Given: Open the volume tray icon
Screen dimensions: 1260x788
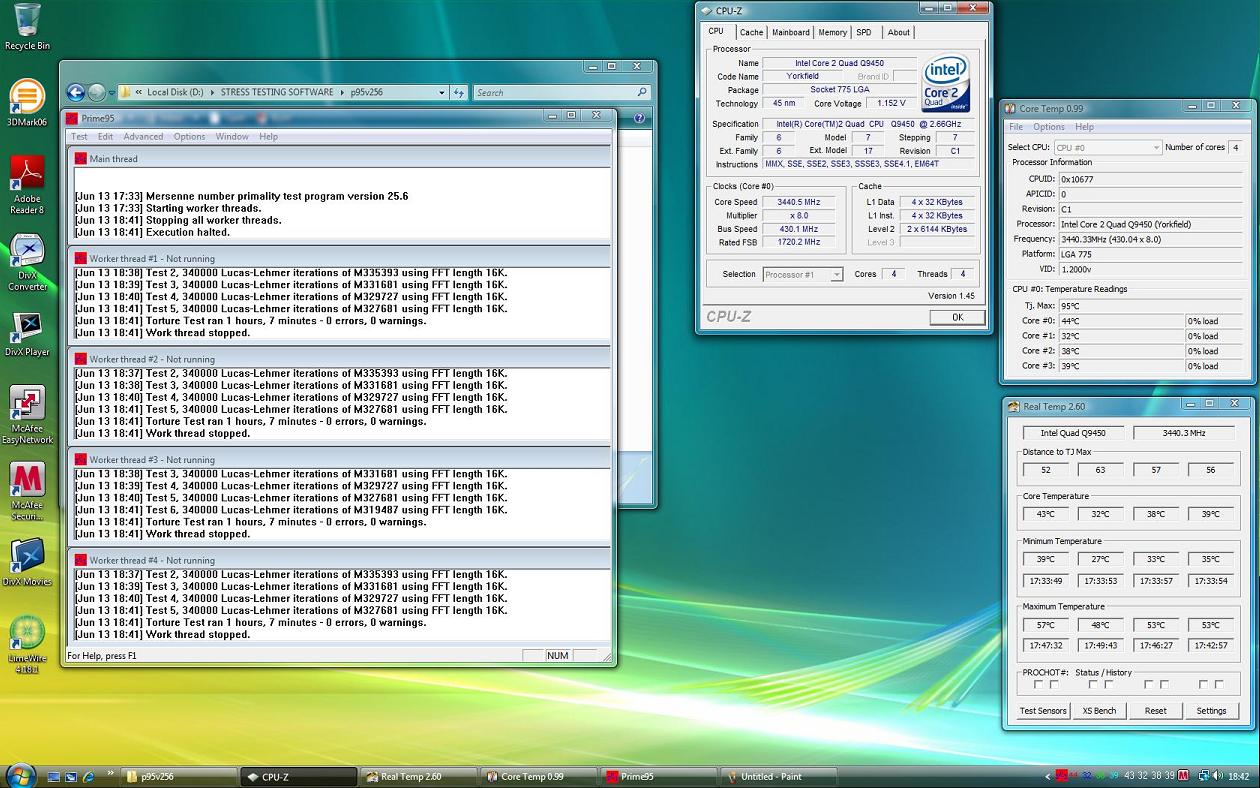Looking at the screenshot, I should (x=1217, y=775).
